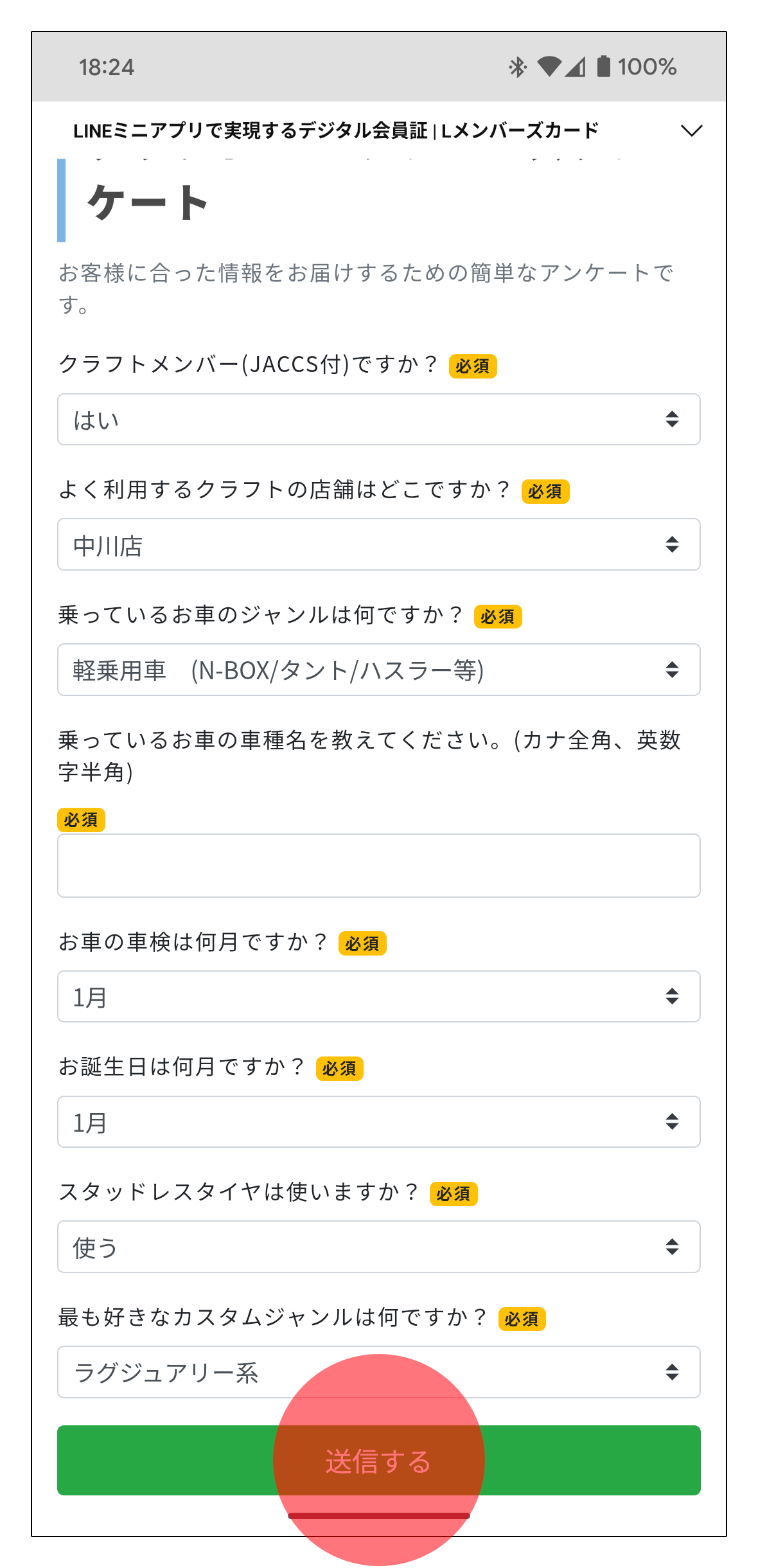758x1568 pixels.
Task: Click the spinner arrows on ラグジュアリー系 select
Action: (672, 1372)
